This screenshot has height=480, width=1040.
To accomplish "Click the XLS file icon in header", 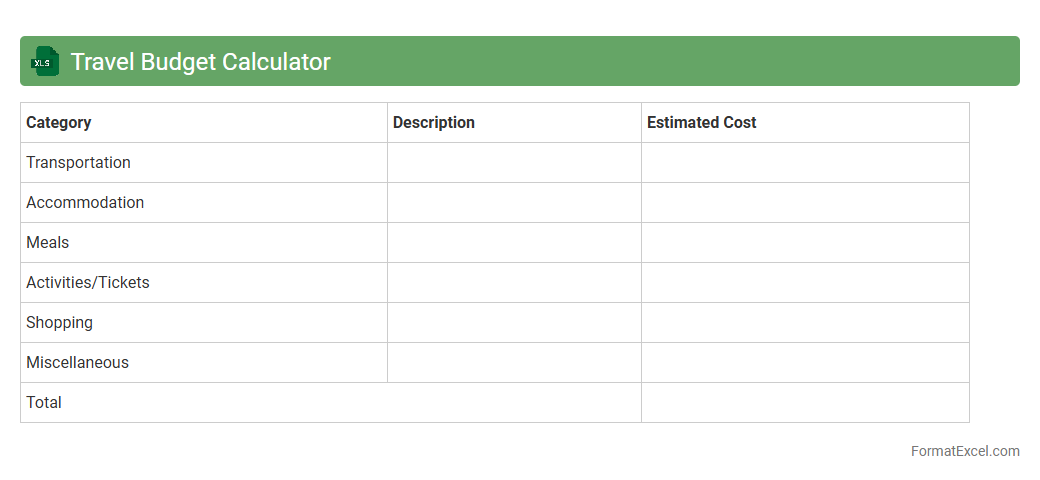I will [x=45, y=61].
